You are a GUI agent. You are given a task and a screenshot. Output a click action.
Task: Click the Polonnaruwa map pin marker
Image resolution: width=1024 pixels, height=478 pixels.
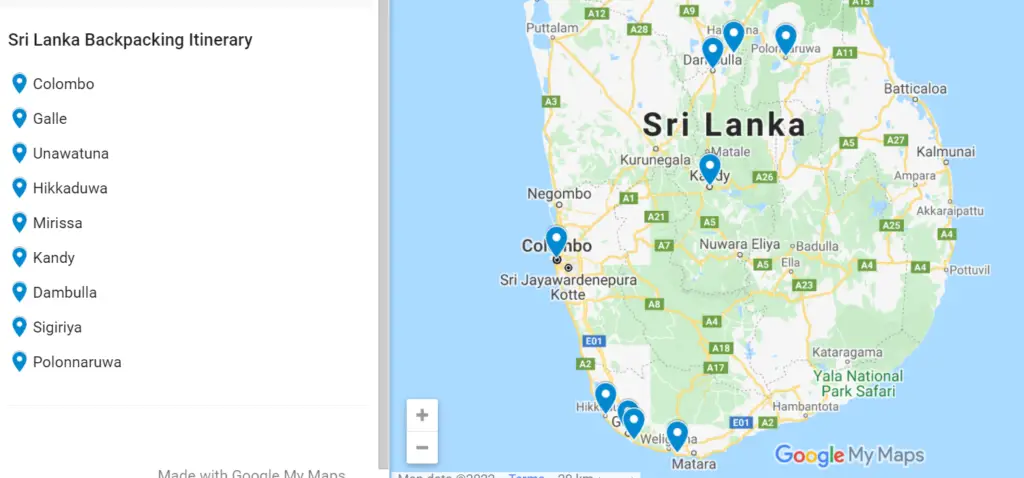tap(786, 39)
